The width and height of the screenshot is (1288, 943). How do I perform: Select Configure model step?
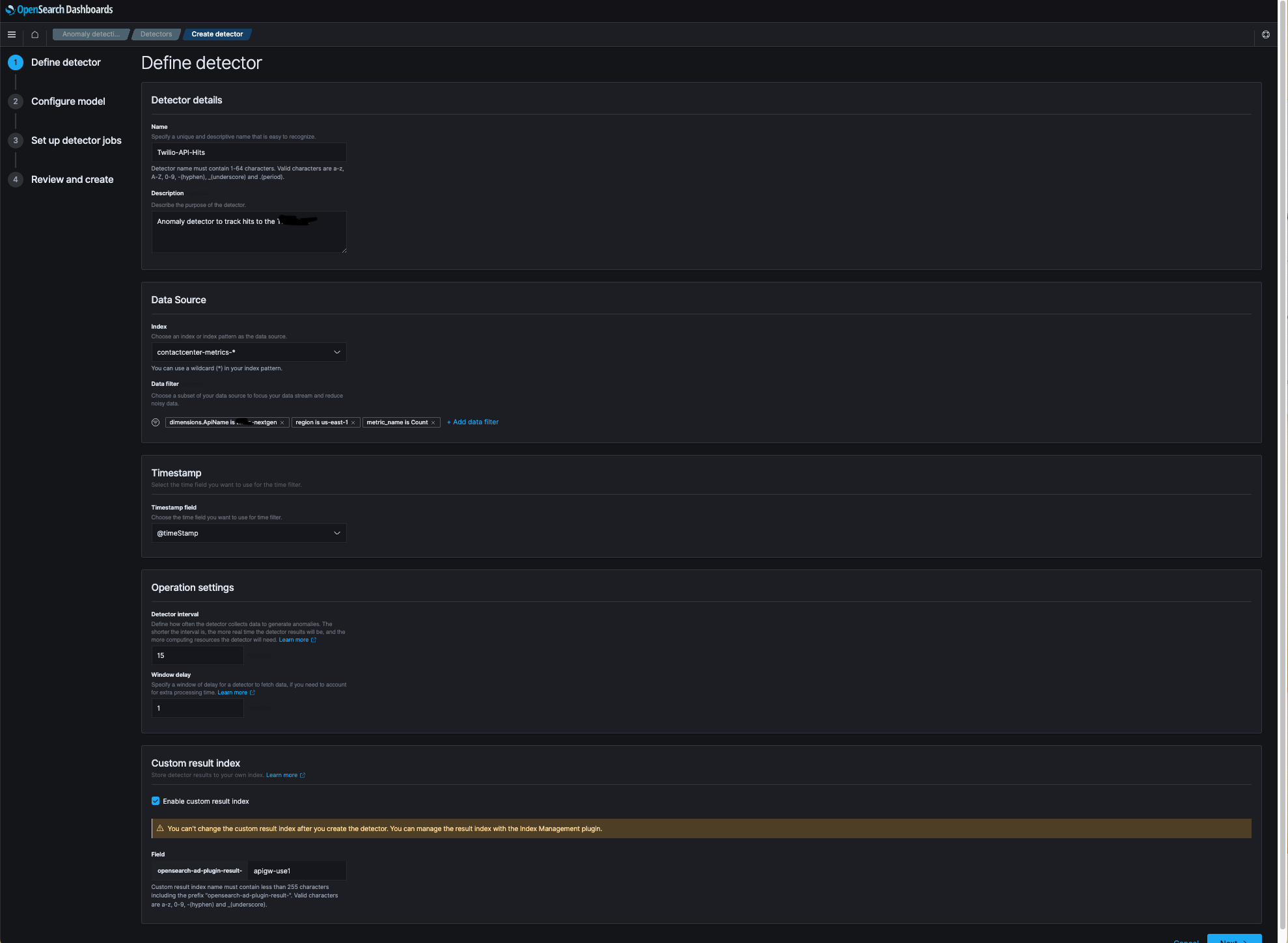point(68,102)
